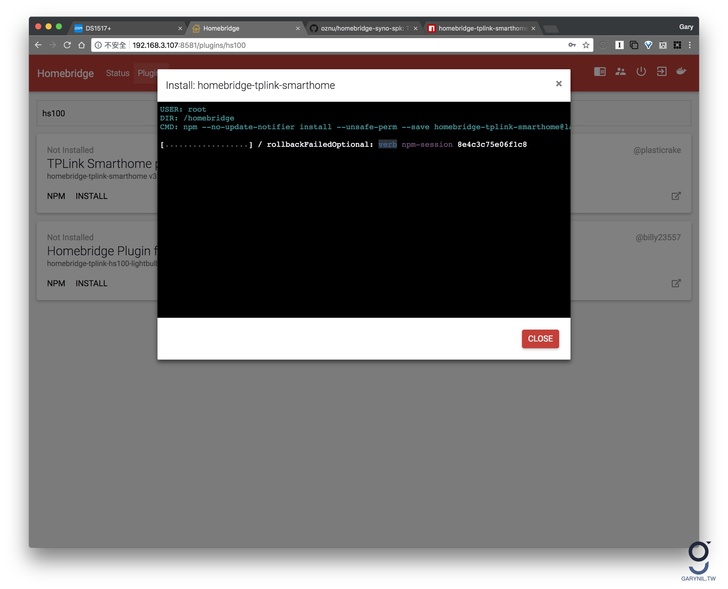
Task: Close the Install plugin dialog with X
Action: click(x=559, y=84)
